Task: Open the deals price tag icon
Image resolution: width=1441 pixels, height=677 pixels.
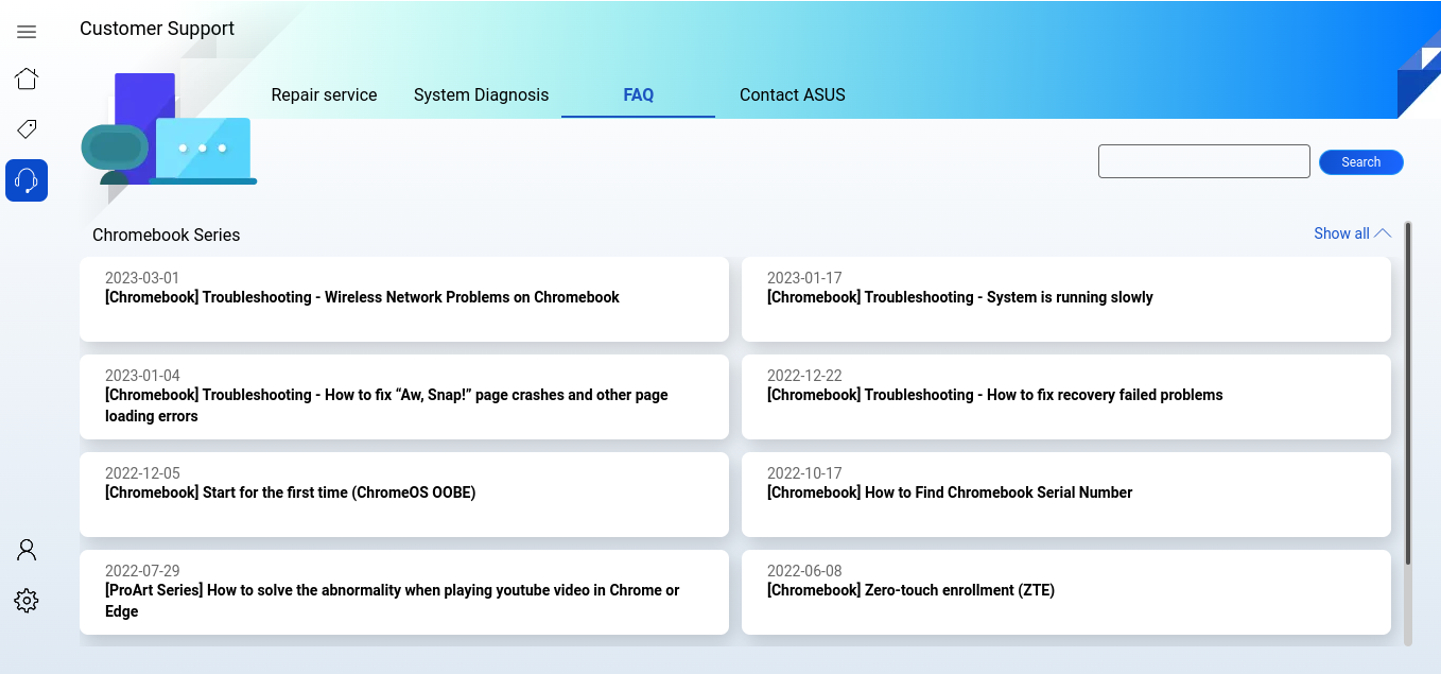Action: (x=27, y=129)
